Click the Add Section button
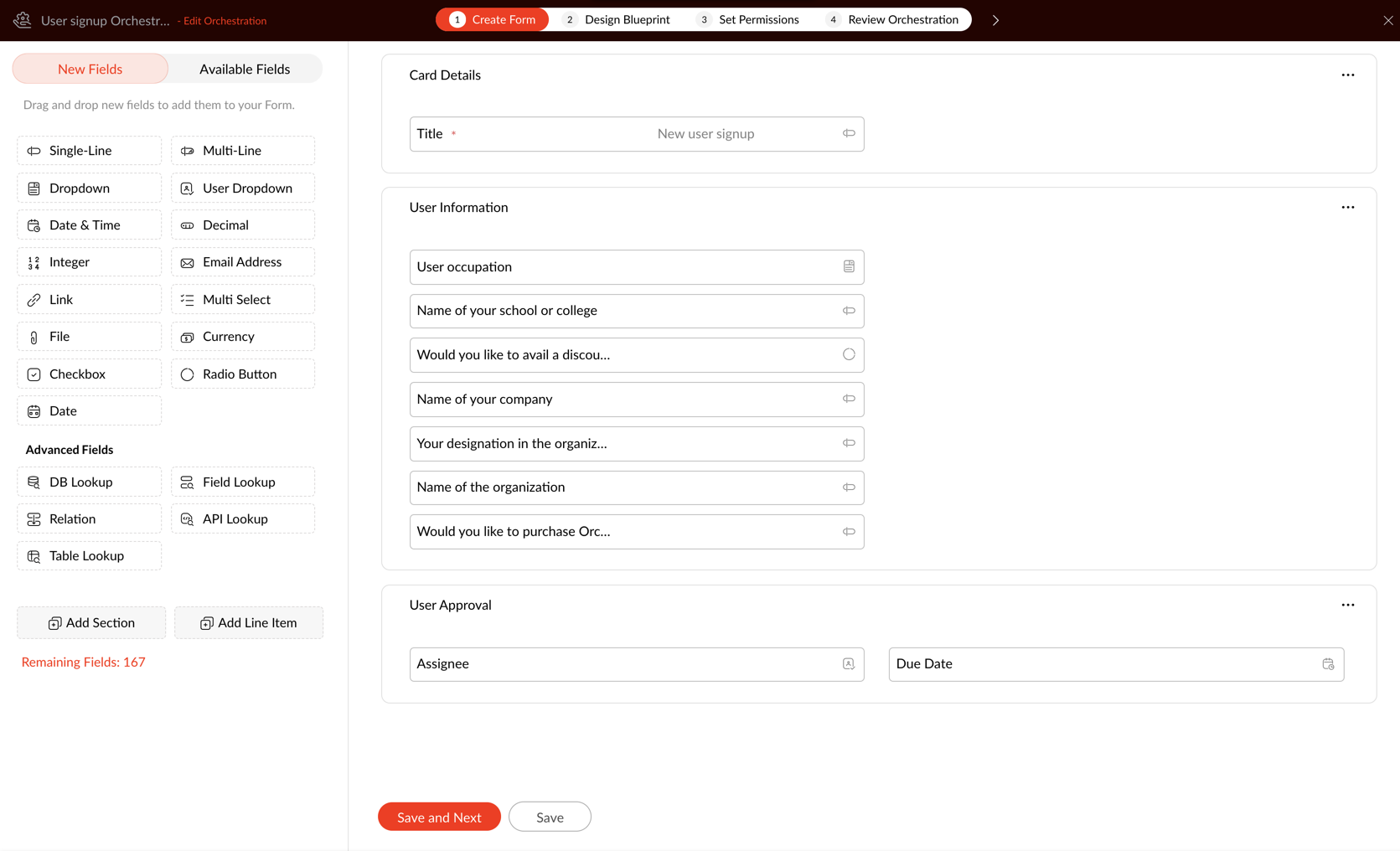The image size is (1400, 851). (x=91, y=623)
